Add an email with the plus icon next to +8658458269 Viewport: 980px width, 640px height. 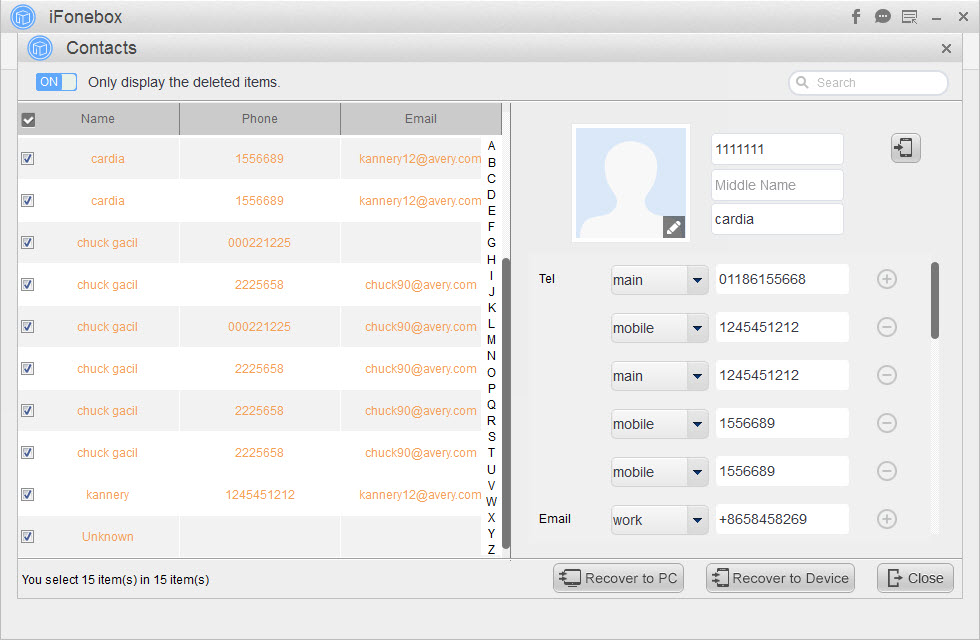click(887, 519)
